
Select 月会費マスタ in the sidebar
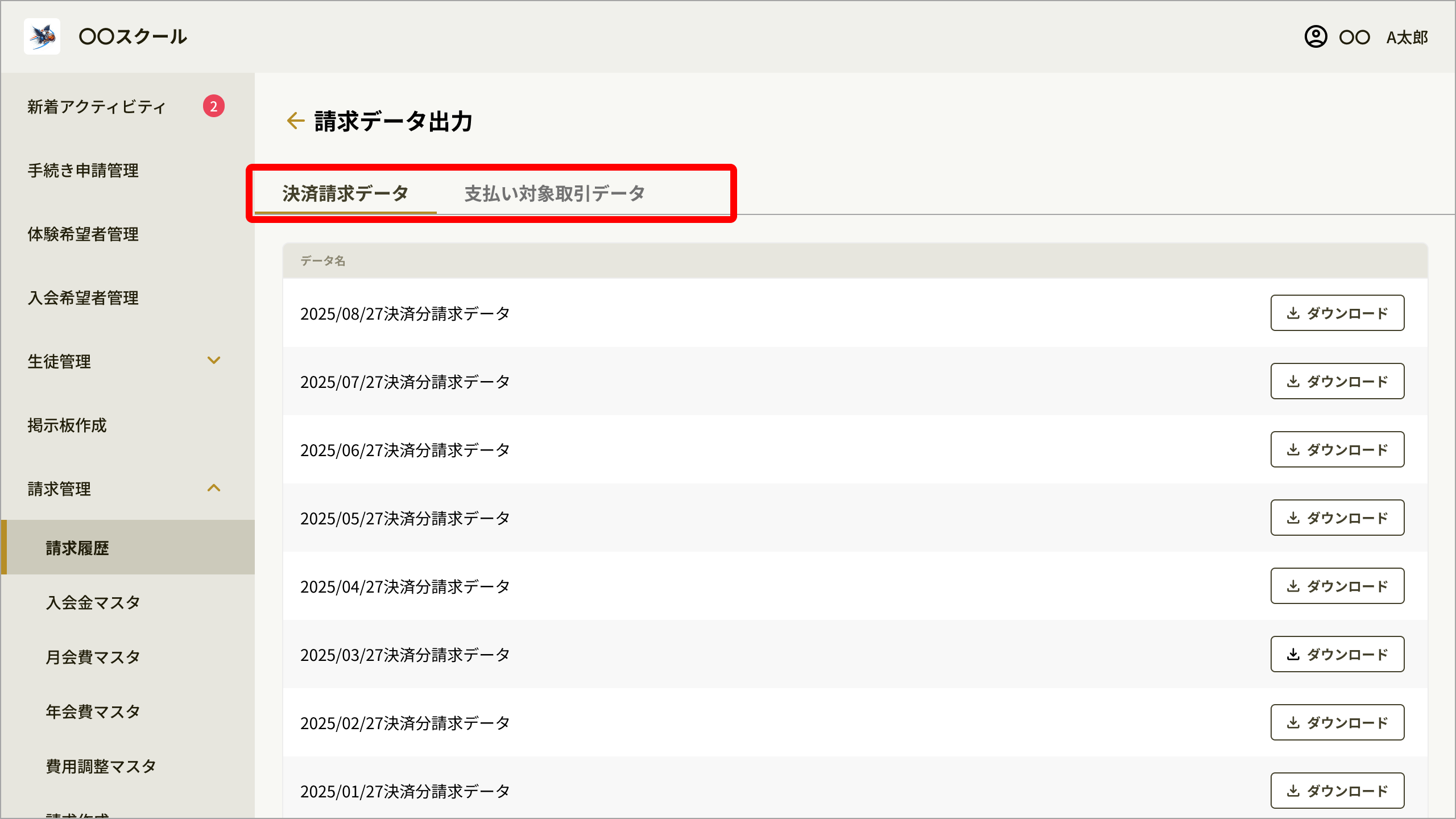(93, 657)
